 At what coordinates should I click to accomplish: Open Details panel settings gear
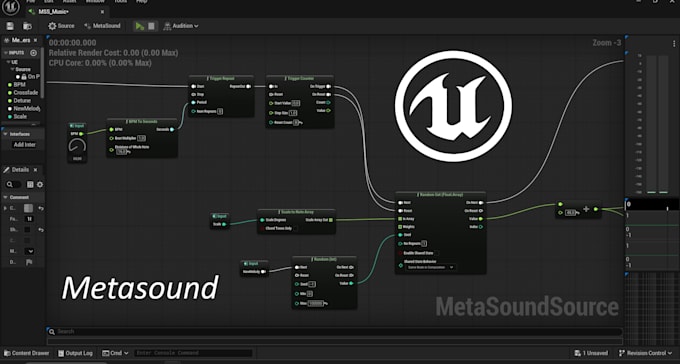pyautogui.click(x=39, y=185)
